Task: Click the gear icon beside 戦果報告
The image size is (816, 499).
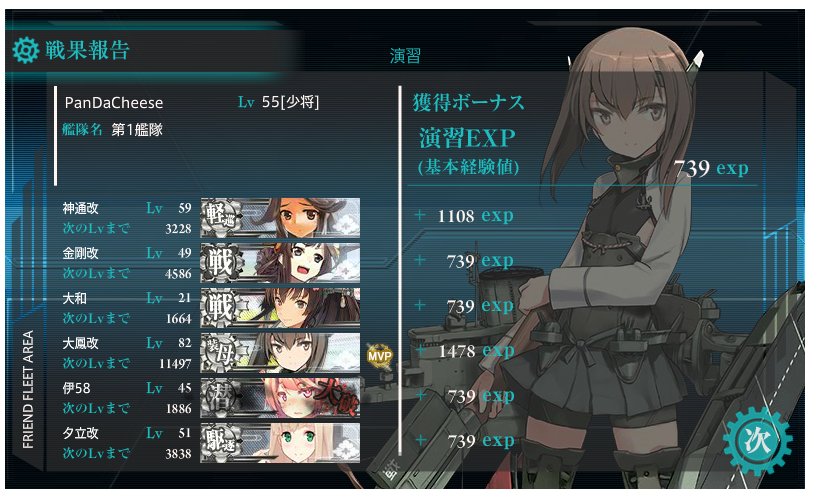Action: pyautogui.click(x=26, y=50)
